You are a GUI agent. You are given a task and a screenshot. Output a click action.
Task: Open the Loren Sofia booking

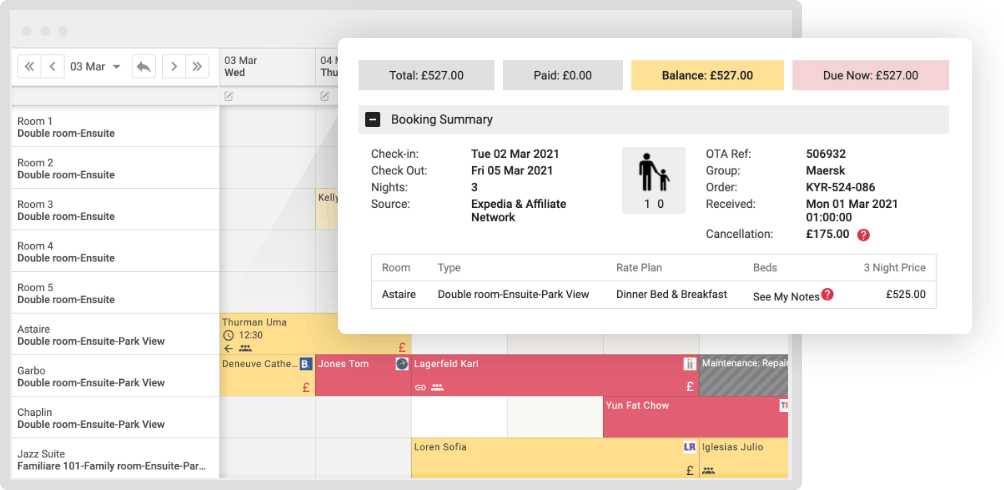555,458
